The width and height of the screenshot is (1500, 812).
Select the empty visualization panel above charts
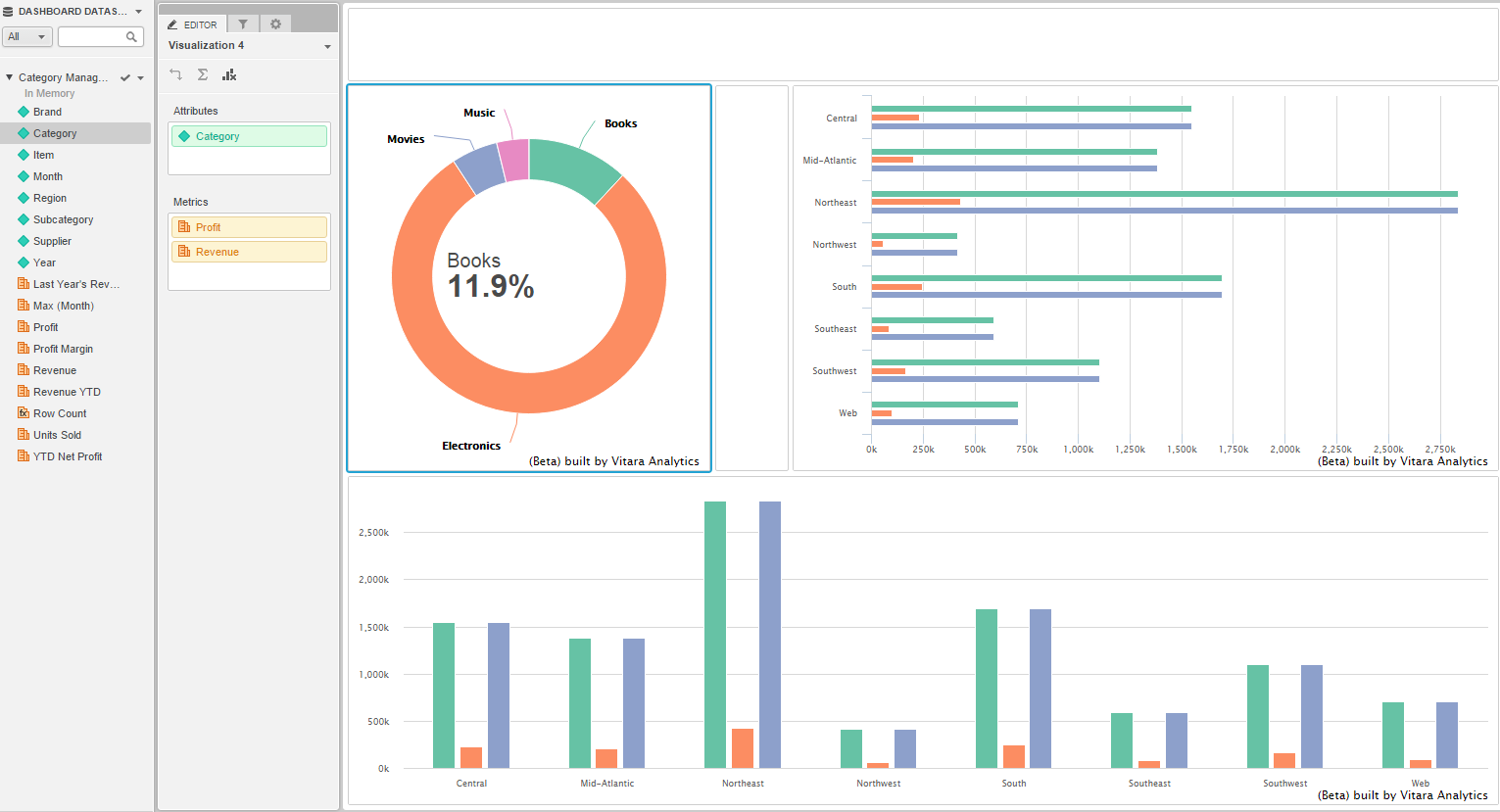[x=923, y=44]
